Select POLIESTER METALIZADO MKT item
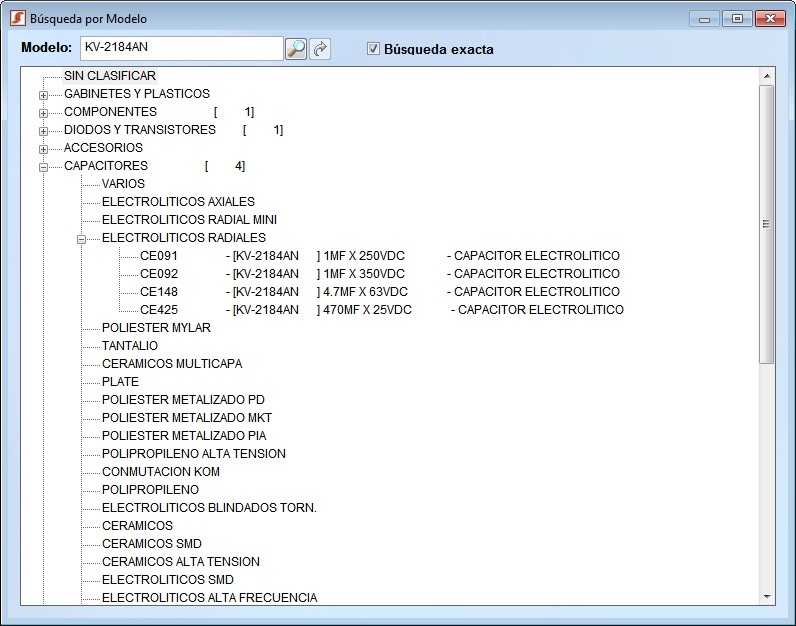Screen dimensions: 796x626 tap(187, 417)
